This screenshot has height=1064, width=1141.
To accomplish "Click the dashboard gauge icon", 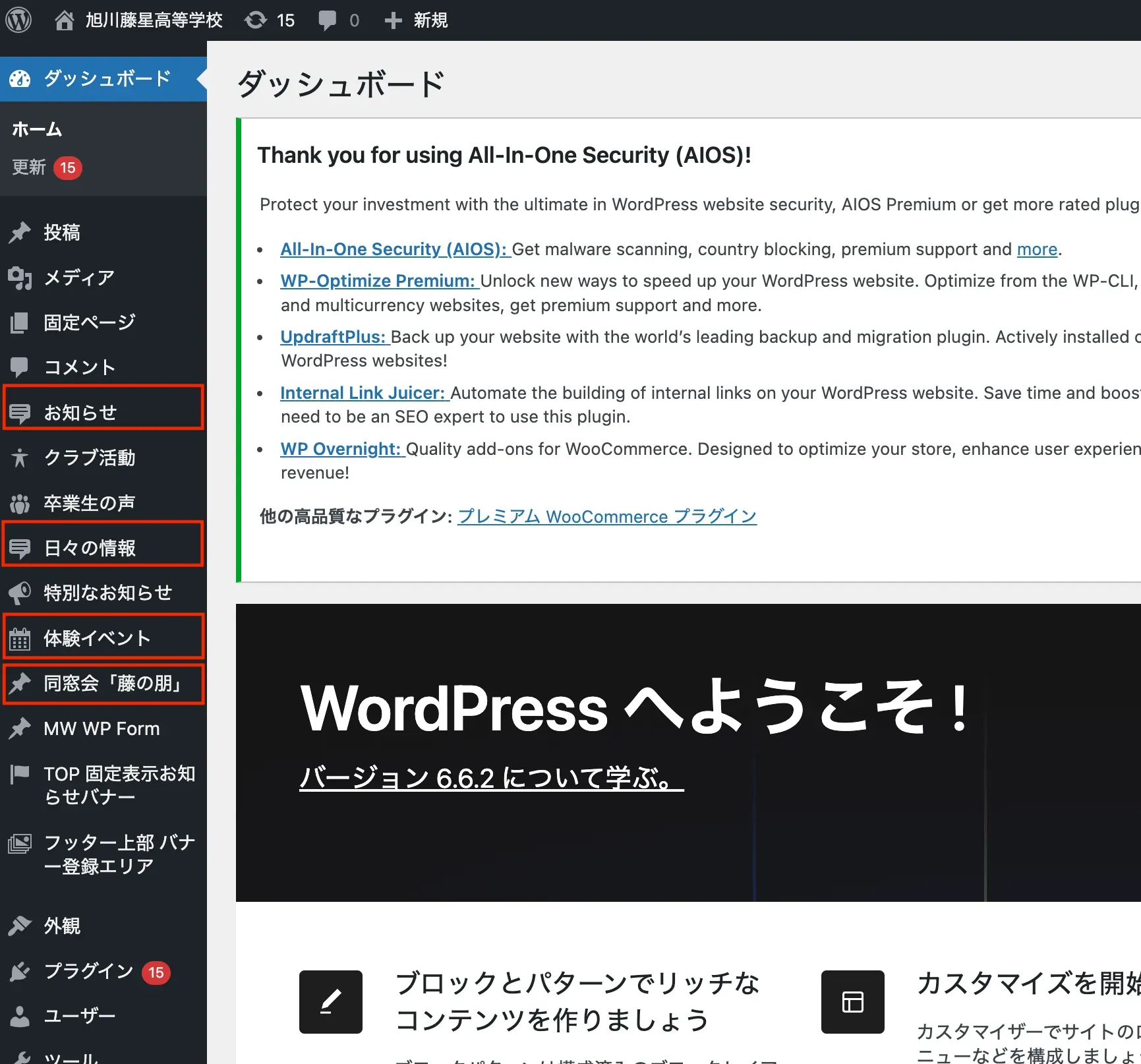I will [x=20, y=78].
